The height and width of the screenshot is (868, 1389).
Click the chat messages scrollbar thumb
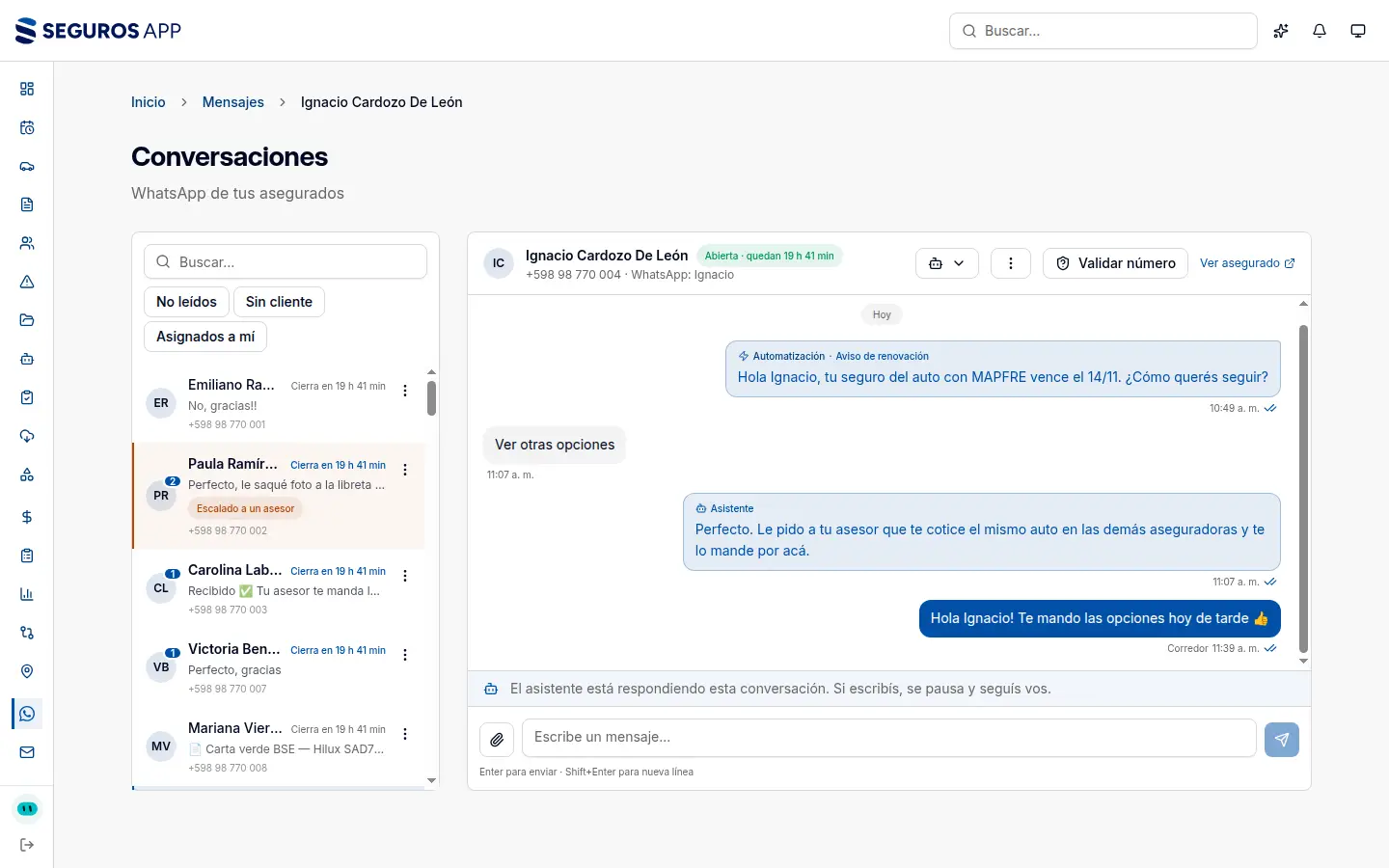[1303, 489]
